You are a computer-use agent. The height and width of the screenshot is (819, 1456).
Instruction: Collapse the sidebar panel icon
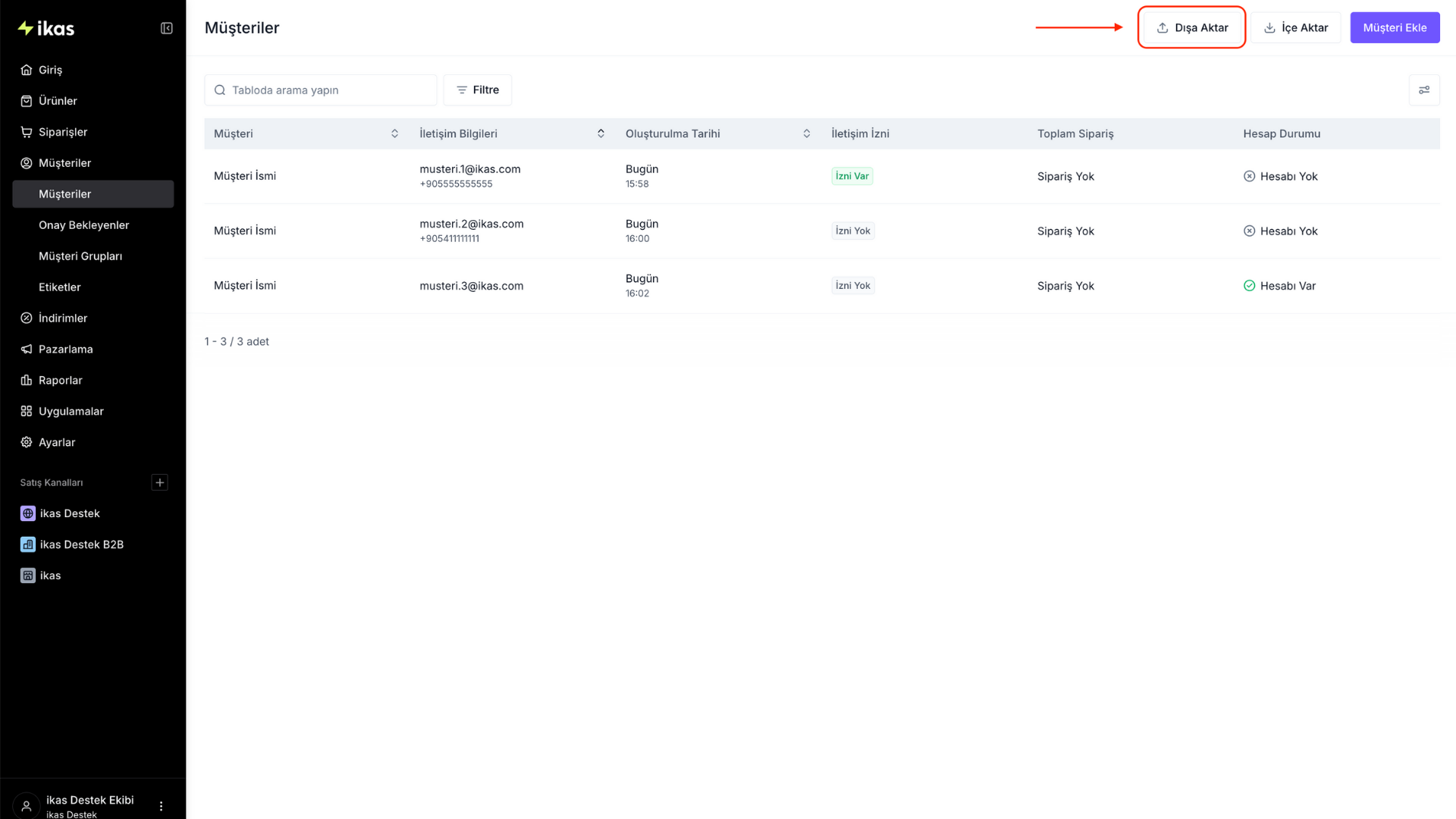[x=167, y=28]
